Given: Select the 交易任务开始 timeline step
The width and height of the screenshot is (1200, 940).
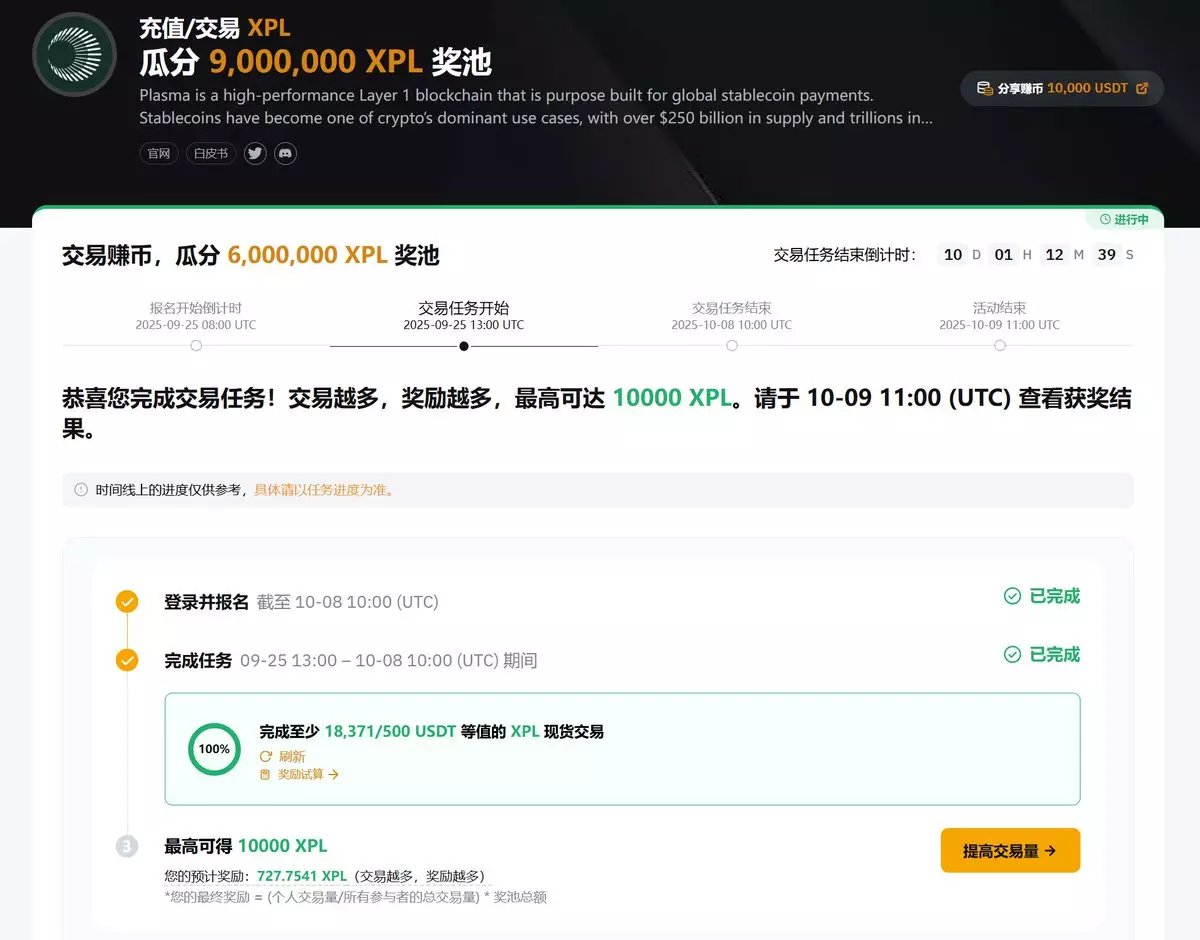Looking at the screenshot, I should [x=464, y=345].
